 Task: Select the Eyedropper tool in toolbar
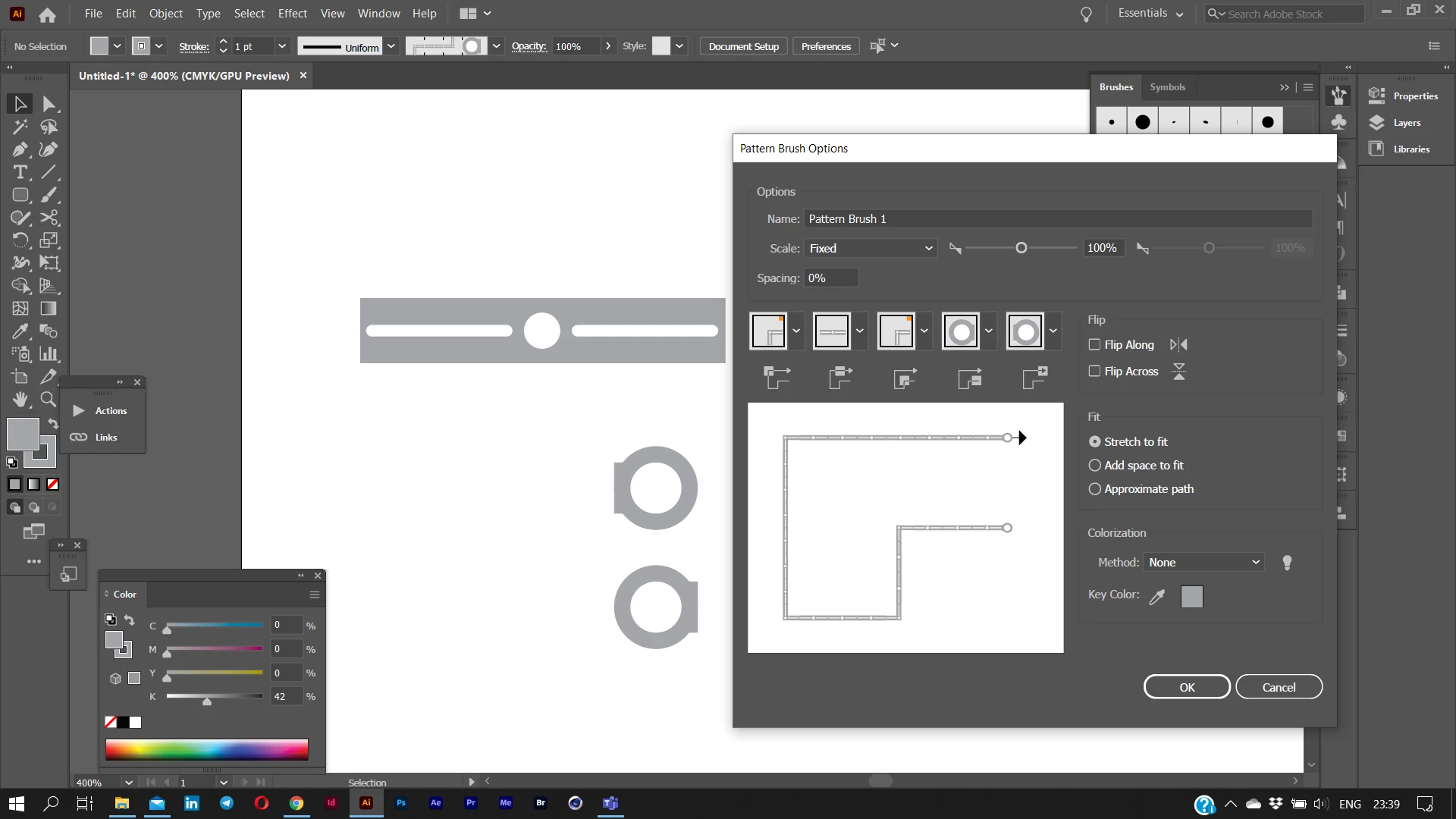click(x=20, y=331)
